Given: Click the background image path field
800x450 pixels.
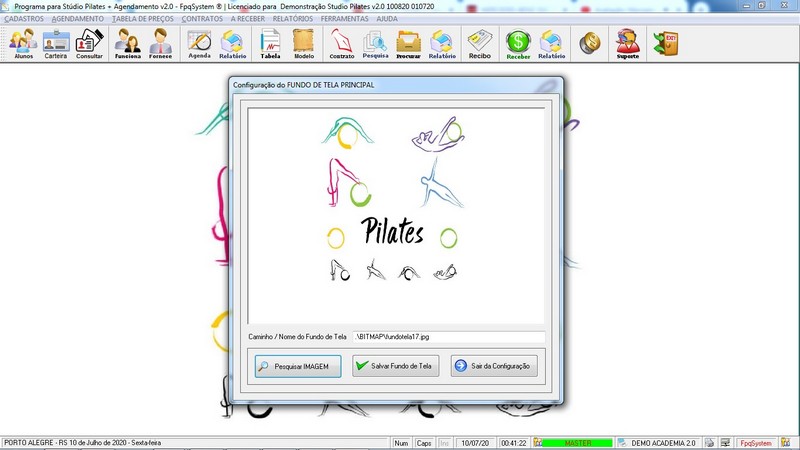Looking at the screenshot, I should (x=448, y=337).
